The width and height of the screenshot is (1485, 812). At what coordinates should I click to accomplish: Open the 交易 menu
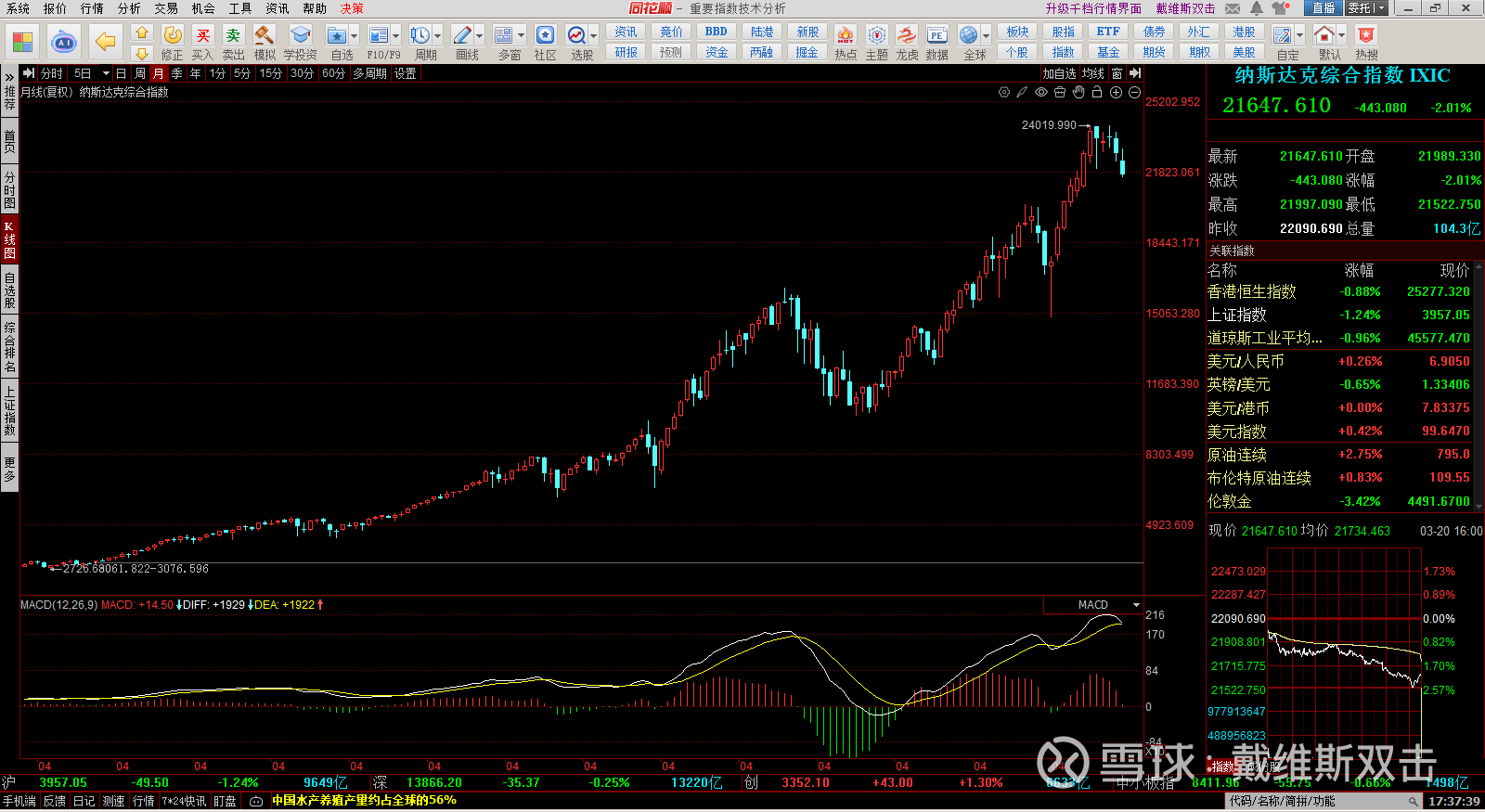(x=166, y=8)
